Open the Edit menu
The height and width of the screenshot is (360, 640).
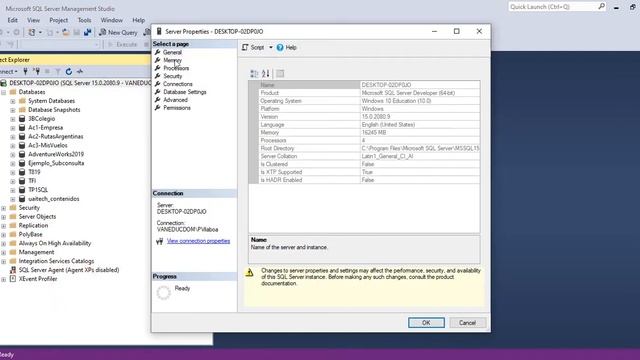tap(12, 20)
